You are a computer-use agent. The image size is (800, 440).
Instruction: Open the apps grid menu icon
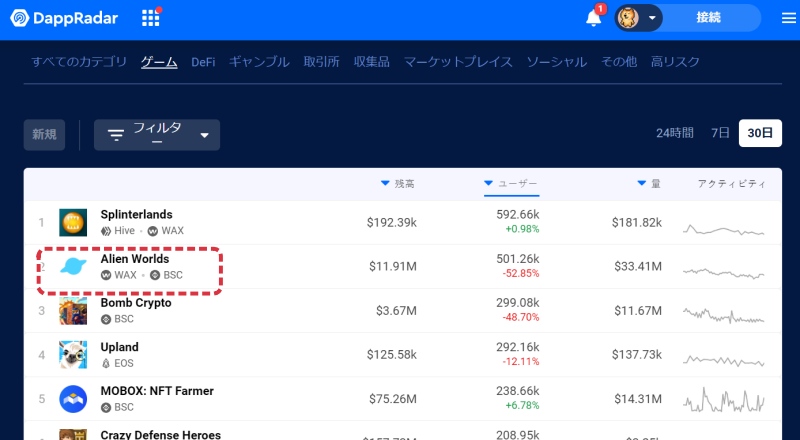pyautogui.click(x=151, y=18)
